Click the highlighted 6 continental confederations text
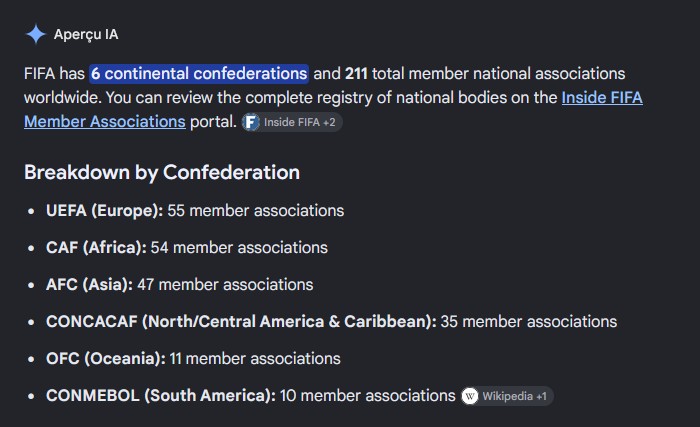Screen dimensions: 700x427 (199, 73)
